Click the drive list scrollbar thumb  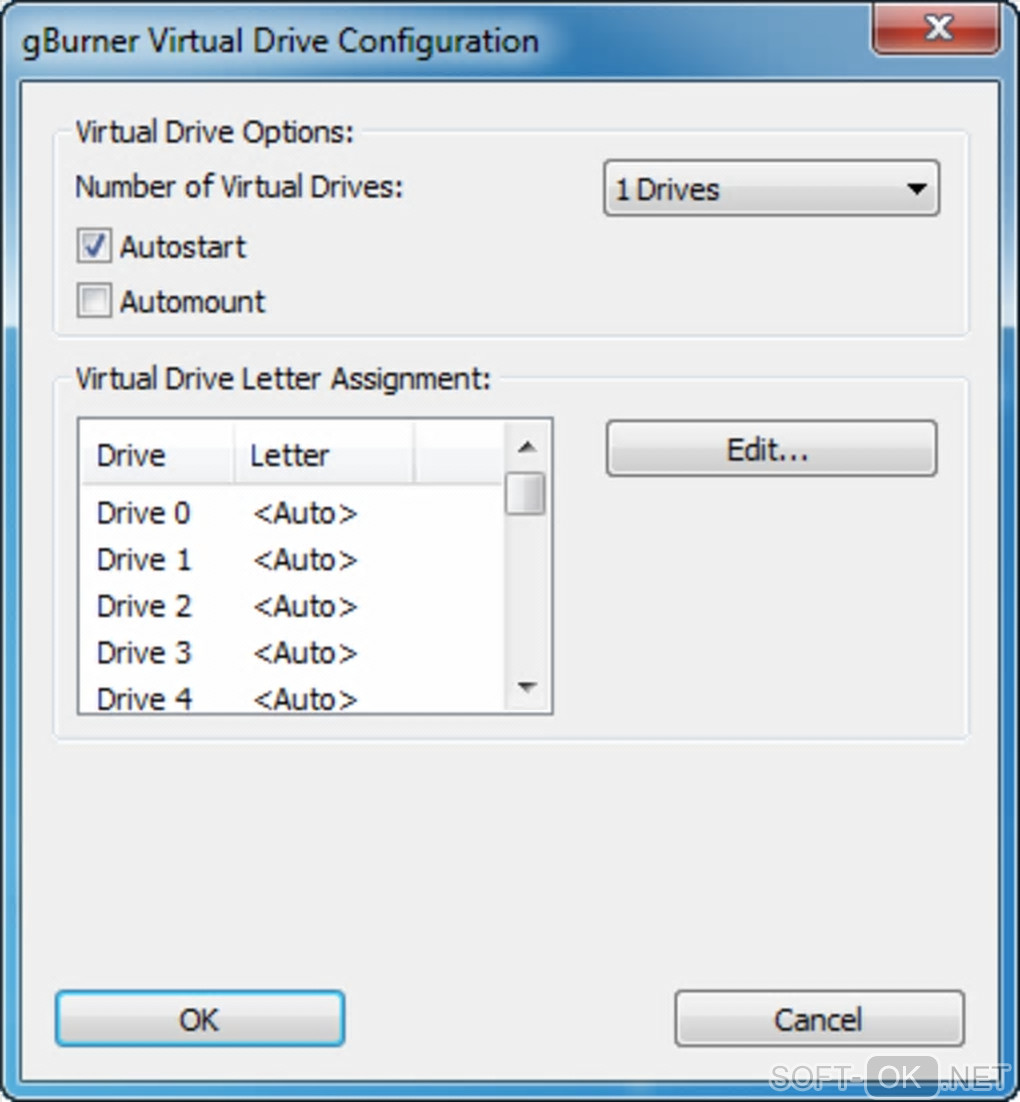525,493
